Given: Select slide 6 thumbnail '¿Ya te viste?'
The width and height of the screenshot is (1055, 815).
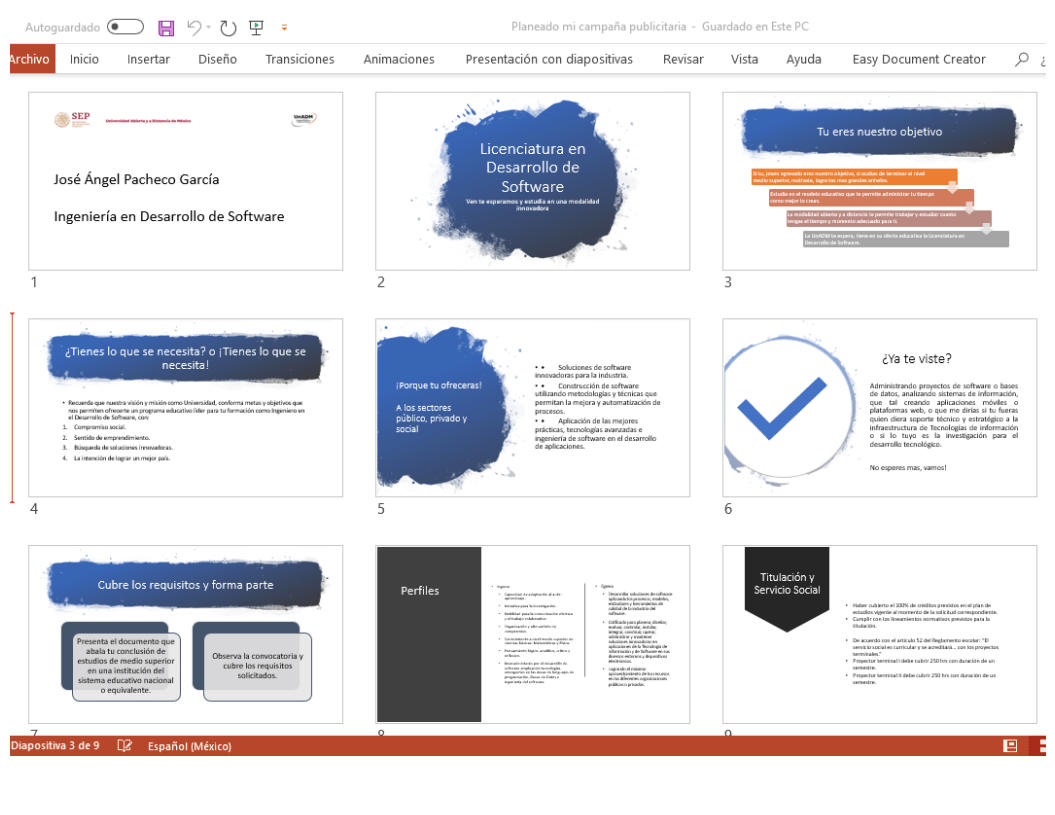Looking at the screenshot, I should [879, 407].
